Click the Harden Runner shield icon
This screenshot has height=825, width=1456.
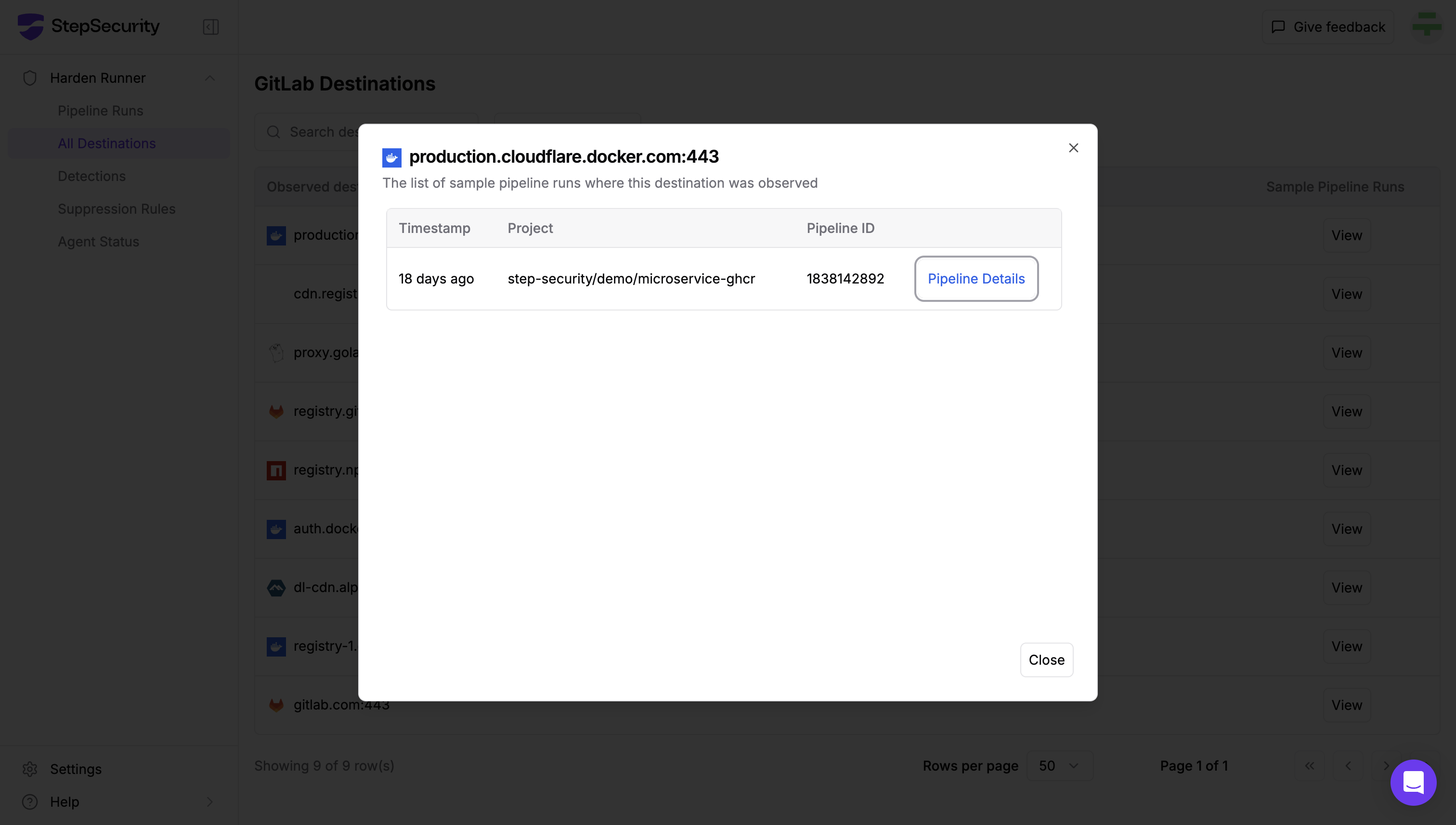click(30, 78)
